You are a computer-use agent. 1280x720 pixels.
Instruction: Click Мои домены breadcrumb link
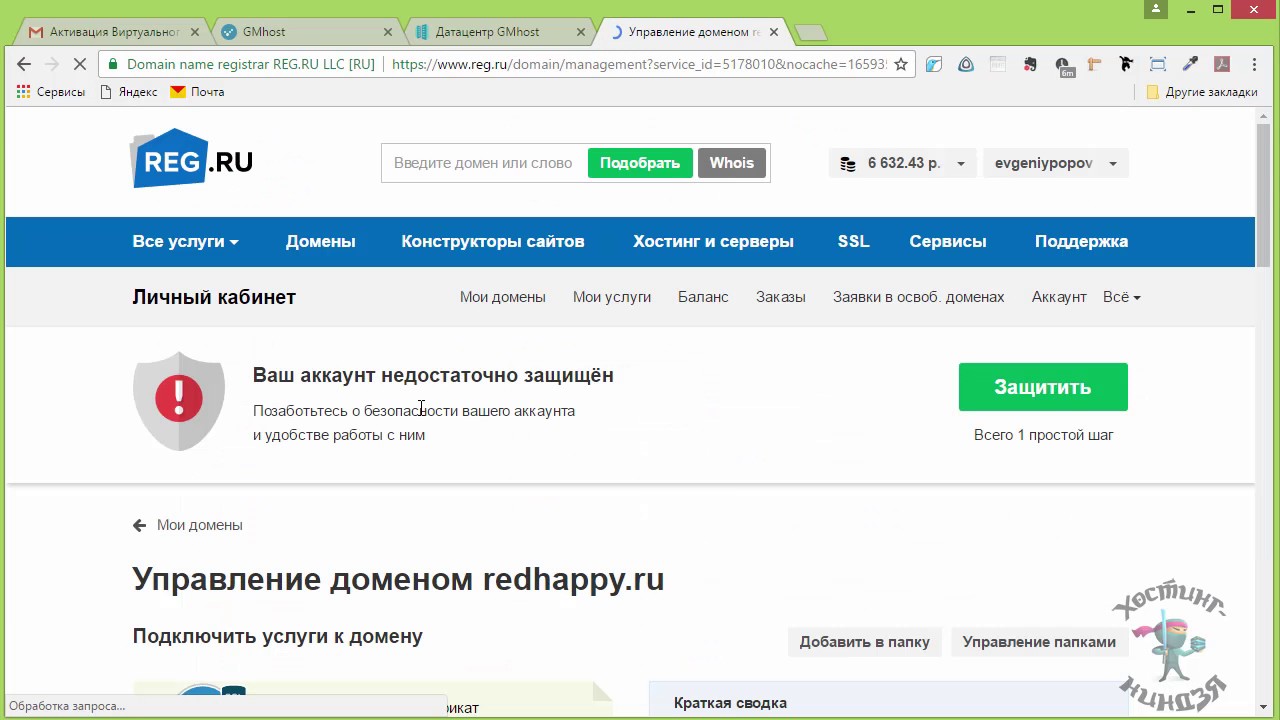click(x=199, y=525)
